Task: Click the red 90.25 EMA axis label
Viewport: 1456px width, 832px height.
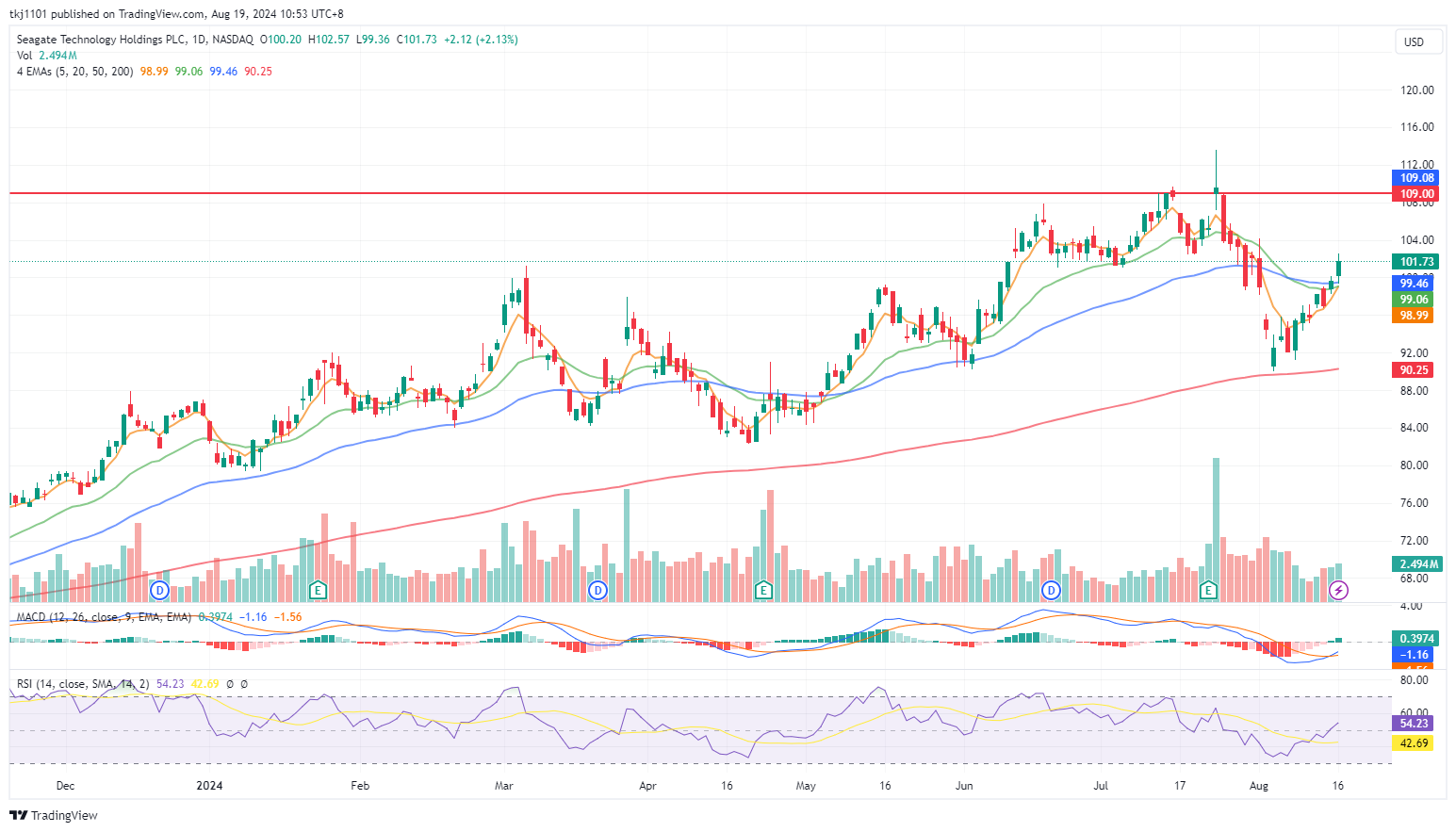Action: (x=1413, y=370)
